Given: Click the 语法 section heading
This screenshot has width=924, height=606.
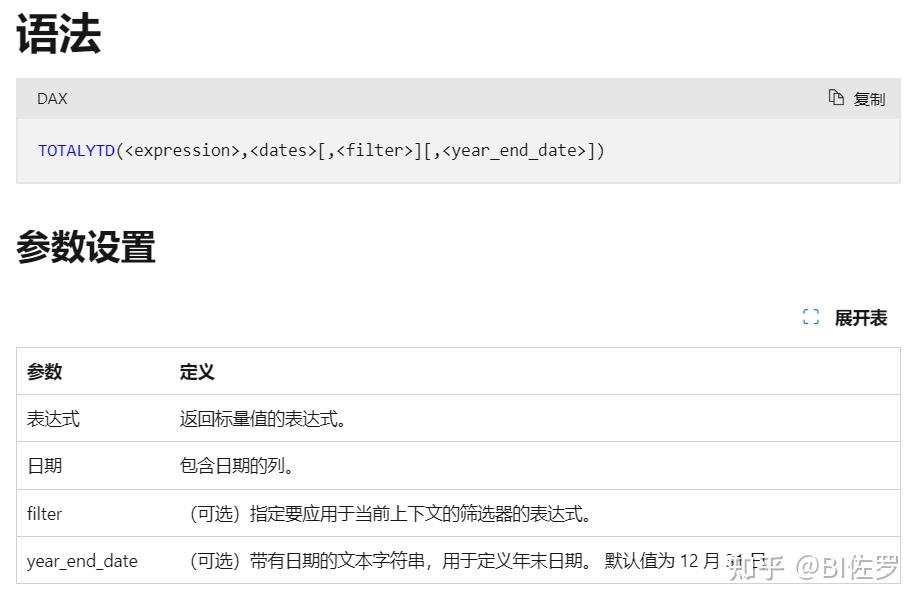Looking at the screenshot, I should pyautogui.click(x=57, y=33).
